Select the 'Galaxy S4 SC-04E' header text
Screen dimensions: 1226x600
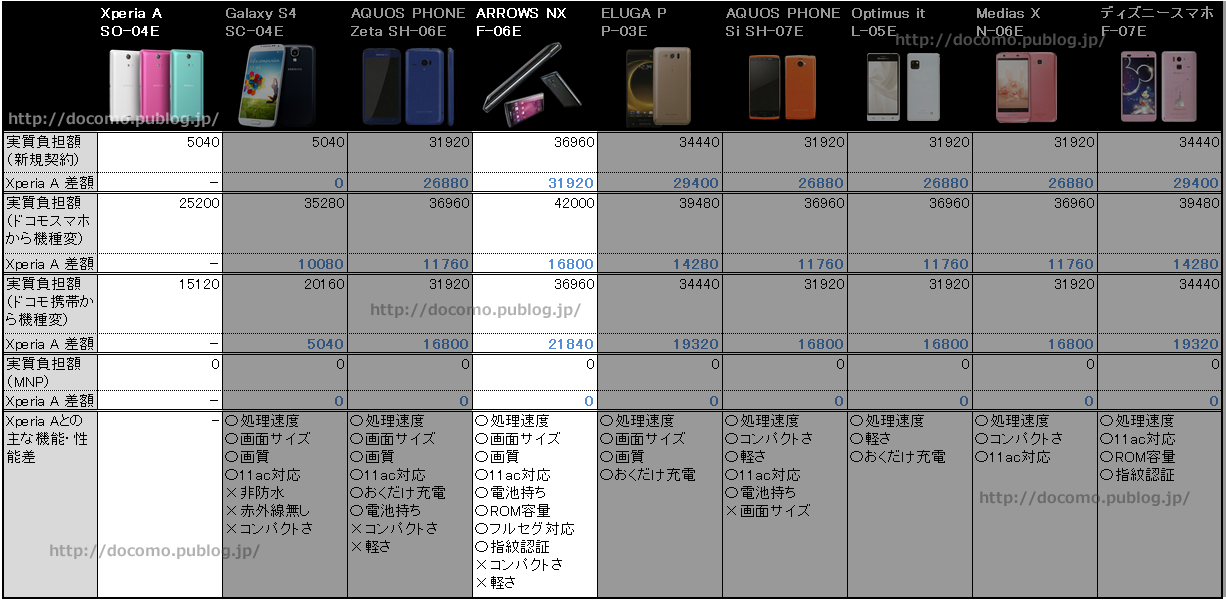pyautogui.click(x=261, y=22)
